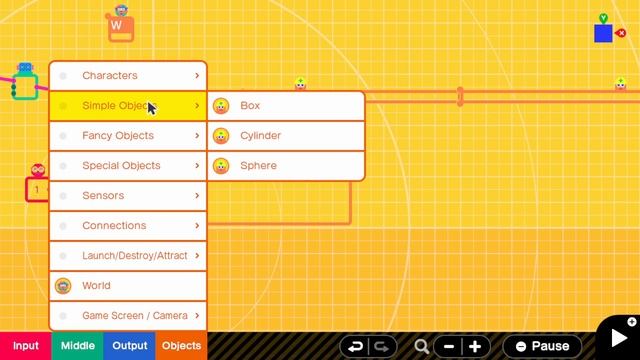
Task: Expand chevron next to Special Objects
Action: [197, 166]
